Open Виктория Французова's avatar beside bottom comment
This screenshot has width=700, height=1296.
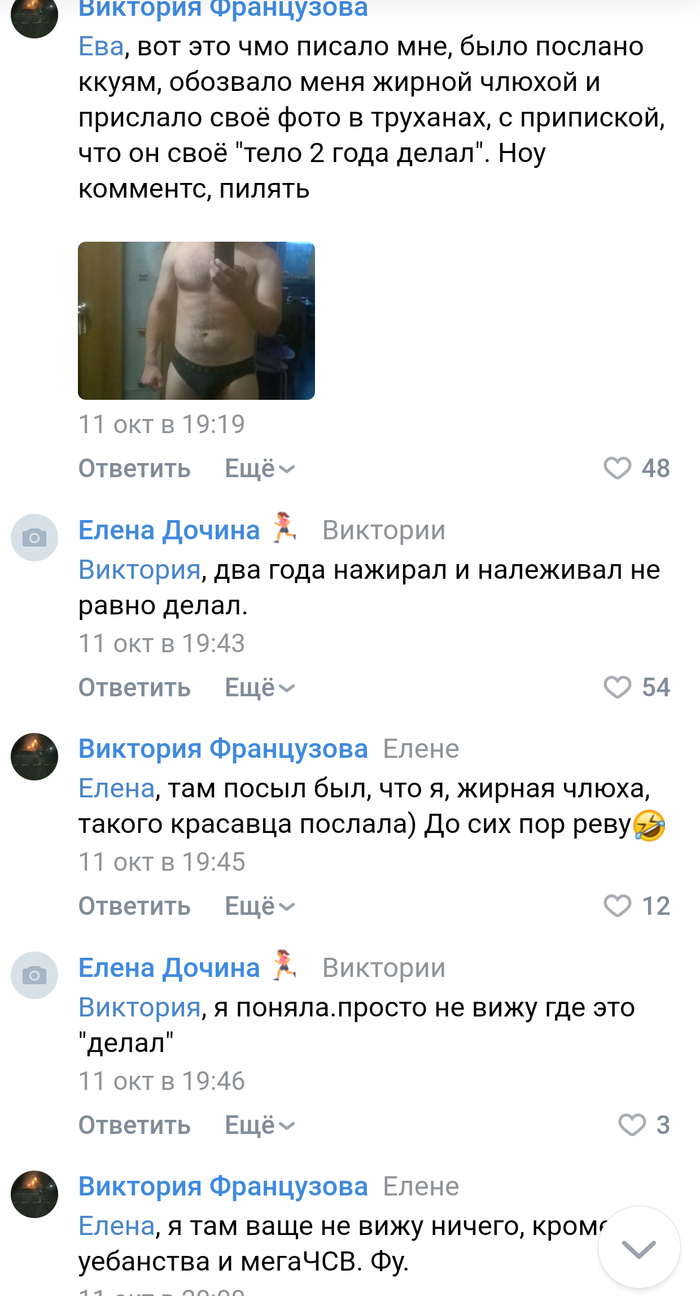[35, 1194]
